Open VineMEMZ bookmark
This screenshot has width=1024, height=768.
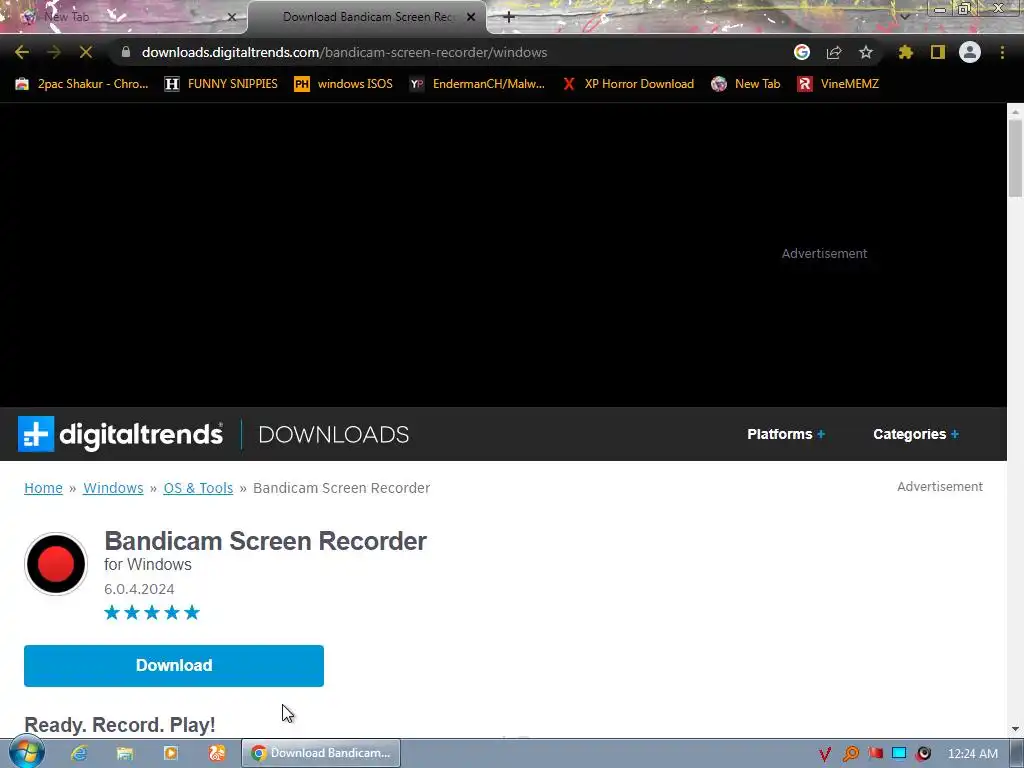pyautogui.click(x=838, y=84)
